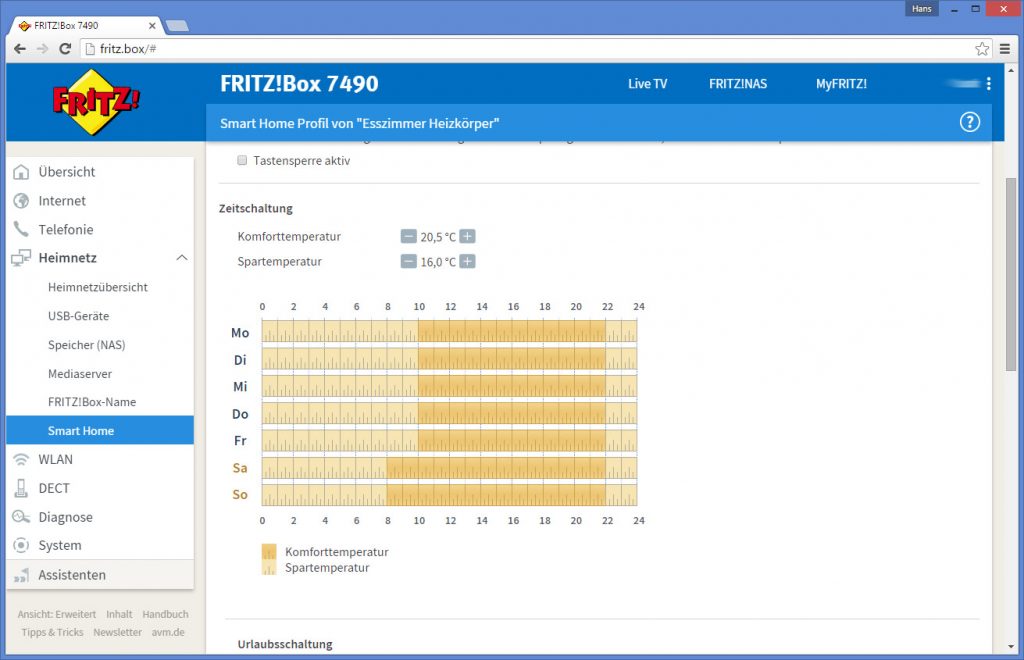The image size is (1024, 660).
Task: Click the Komforttemperatur color swatch in the legend
Action: (x=268, y=551)
